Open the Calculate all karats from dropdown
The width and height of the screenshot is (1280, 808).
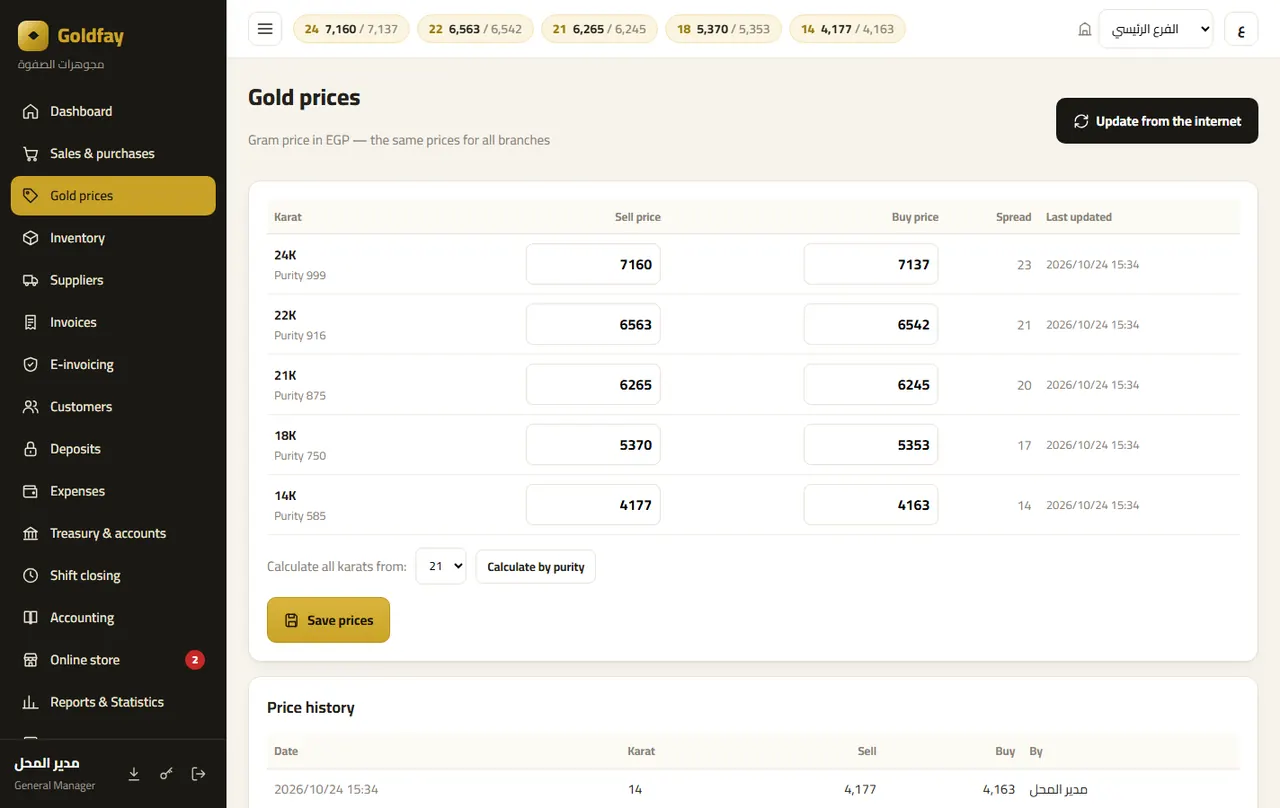441,566
